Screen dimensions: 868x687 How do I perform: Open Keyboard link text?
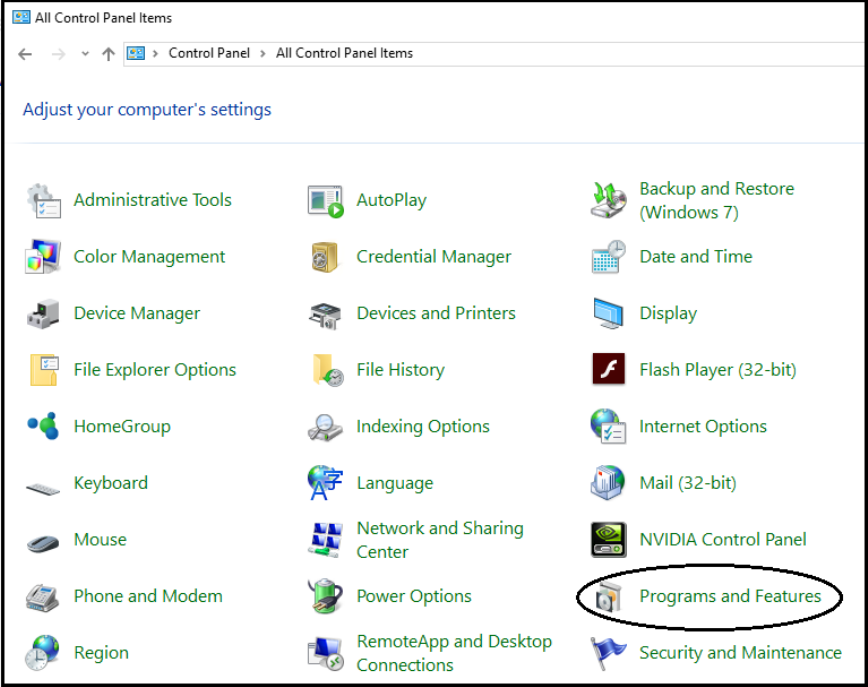pos(111,483)
